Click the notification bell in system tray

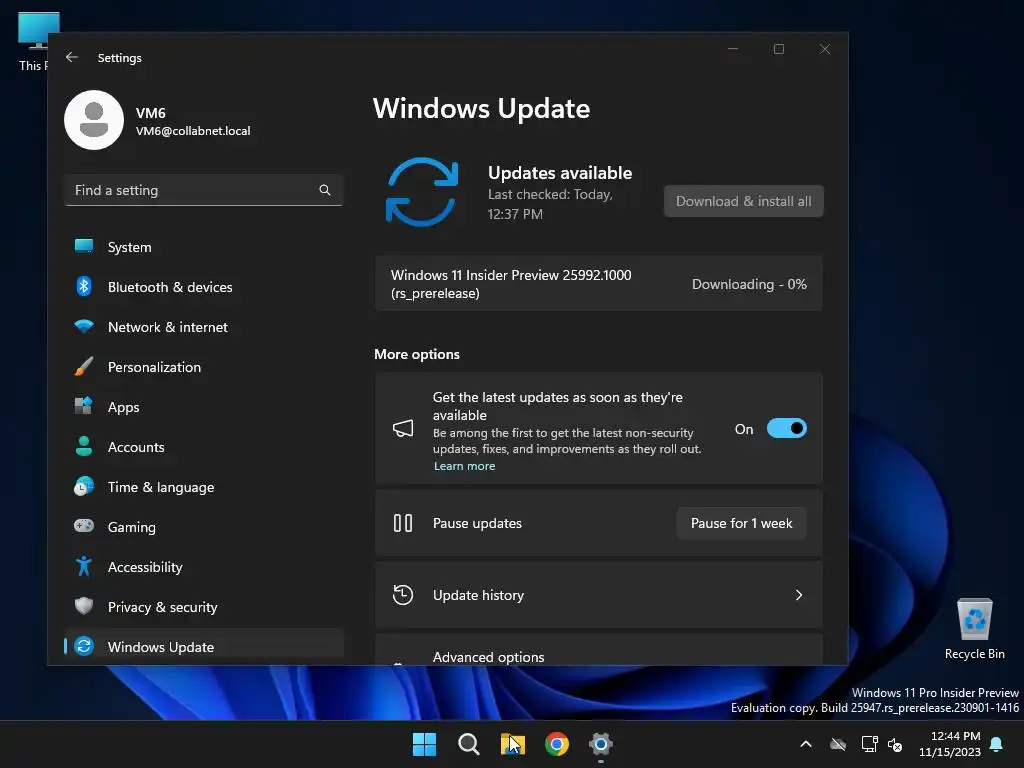[x=997, y=744]
